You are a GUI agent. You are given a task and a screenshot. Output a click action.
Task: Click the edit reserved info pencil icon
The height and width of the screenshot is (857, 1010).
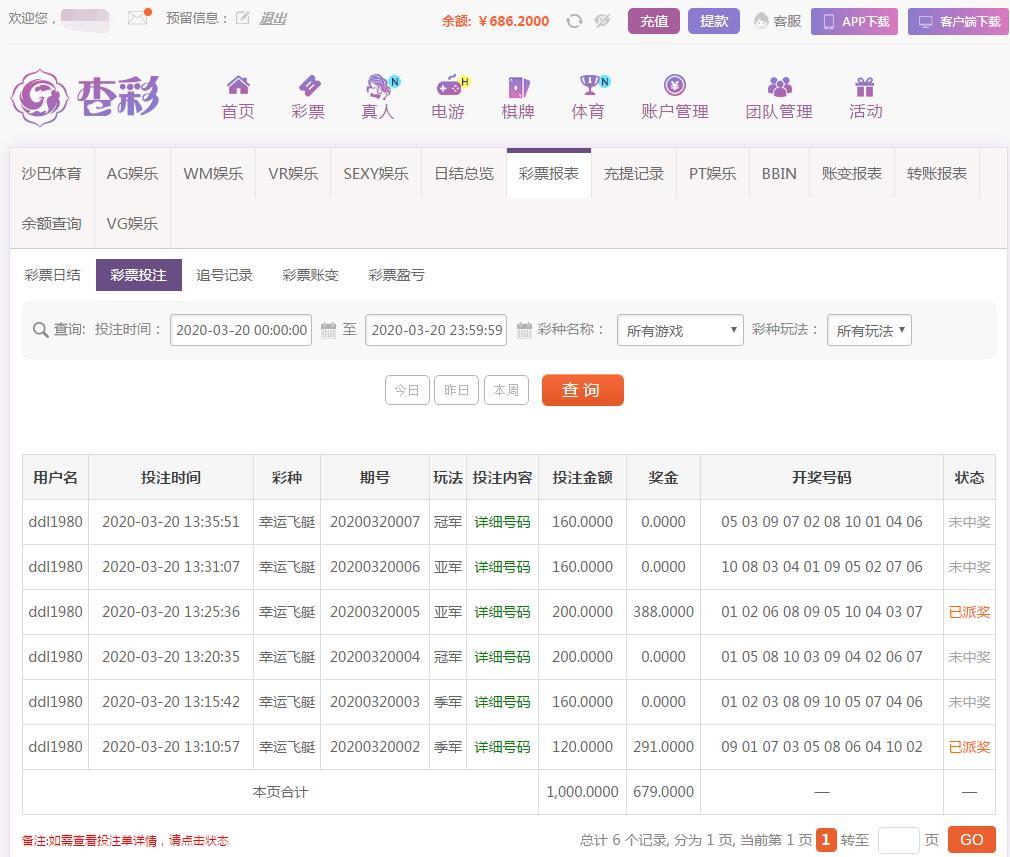click(x=243, y=18)
